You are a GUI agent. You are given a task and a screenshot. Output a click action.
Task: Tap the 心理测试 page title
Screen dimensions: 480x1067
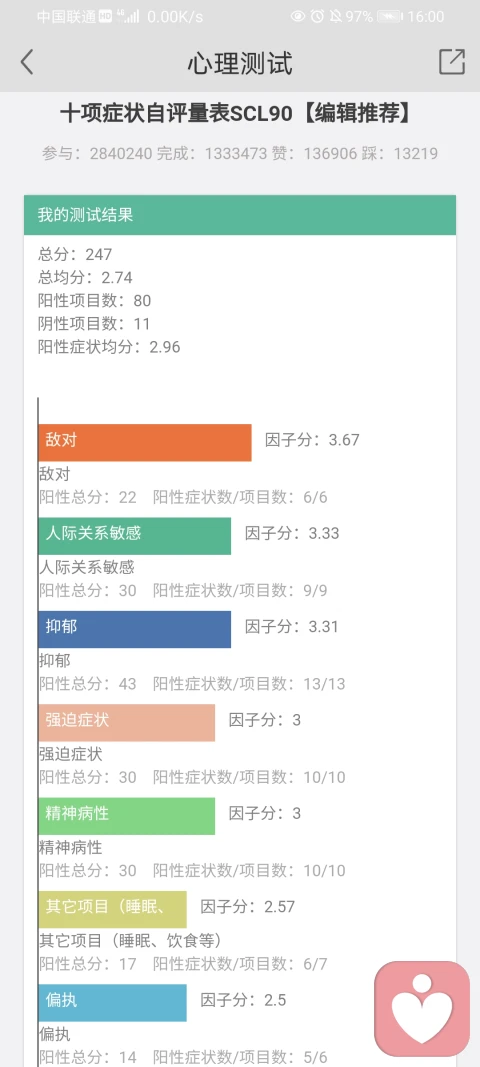[240, 63]
